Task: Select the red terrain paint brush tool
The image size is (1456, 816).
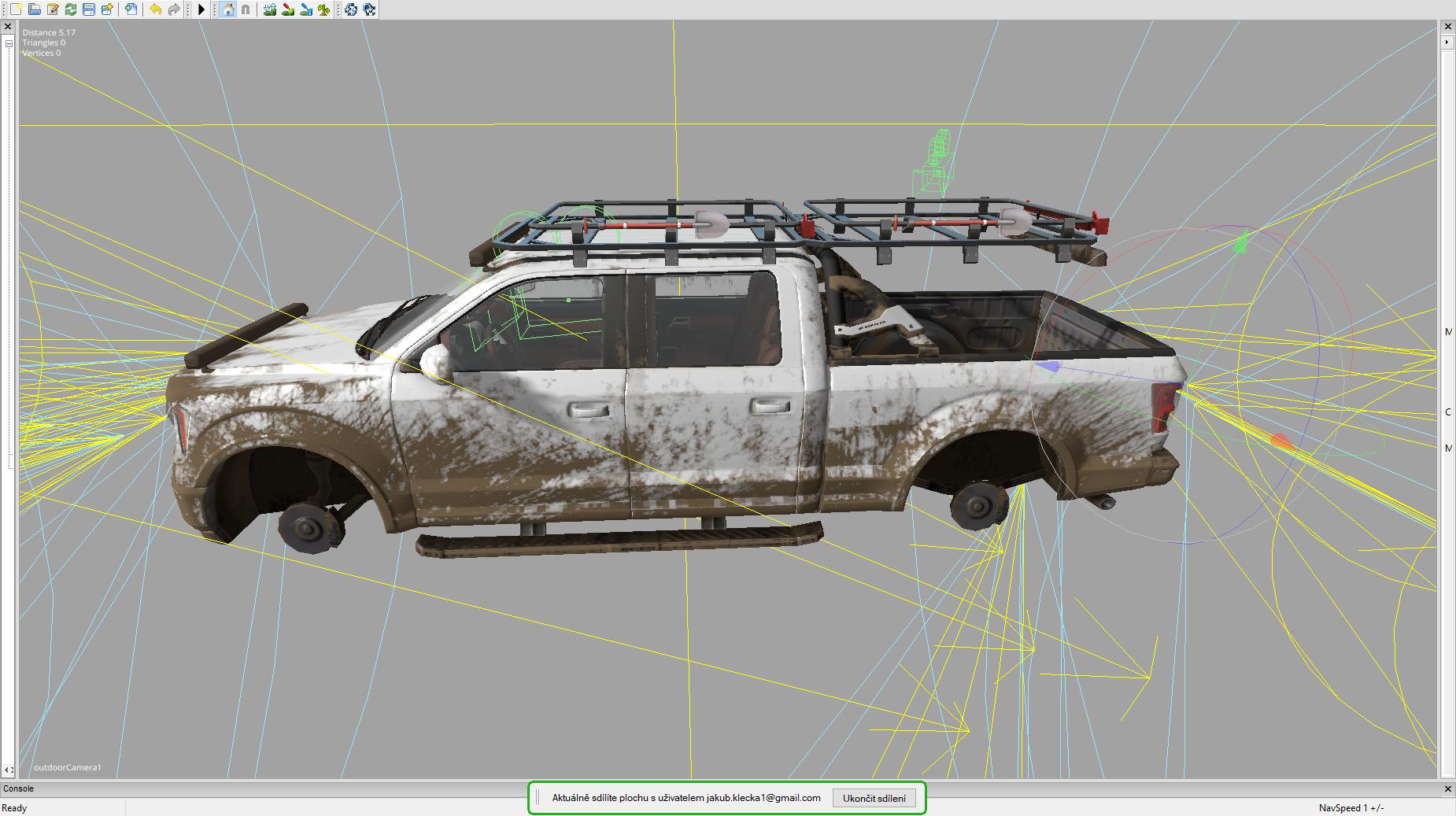Action: (288, 9)
